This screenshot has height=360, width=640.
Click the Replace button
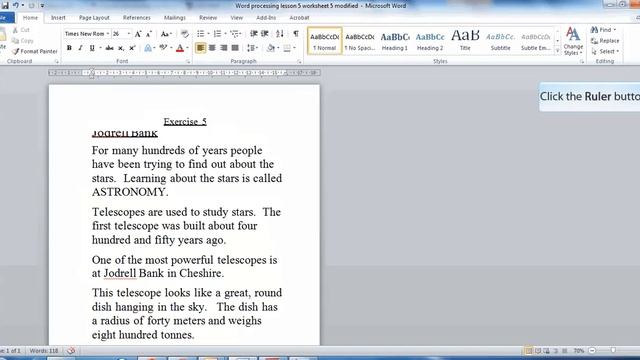[x=605, y=41]
